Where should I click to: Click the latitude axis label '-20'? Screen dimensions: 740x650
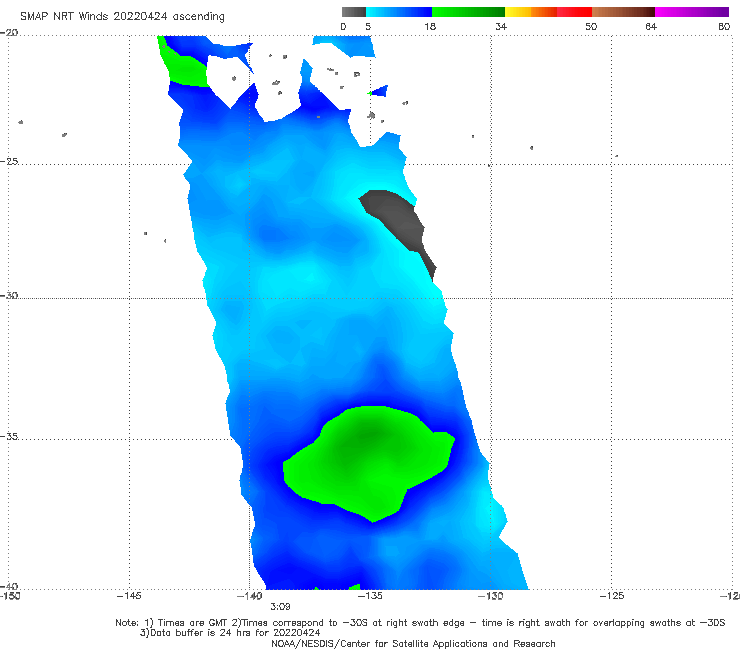coord(9,33)
